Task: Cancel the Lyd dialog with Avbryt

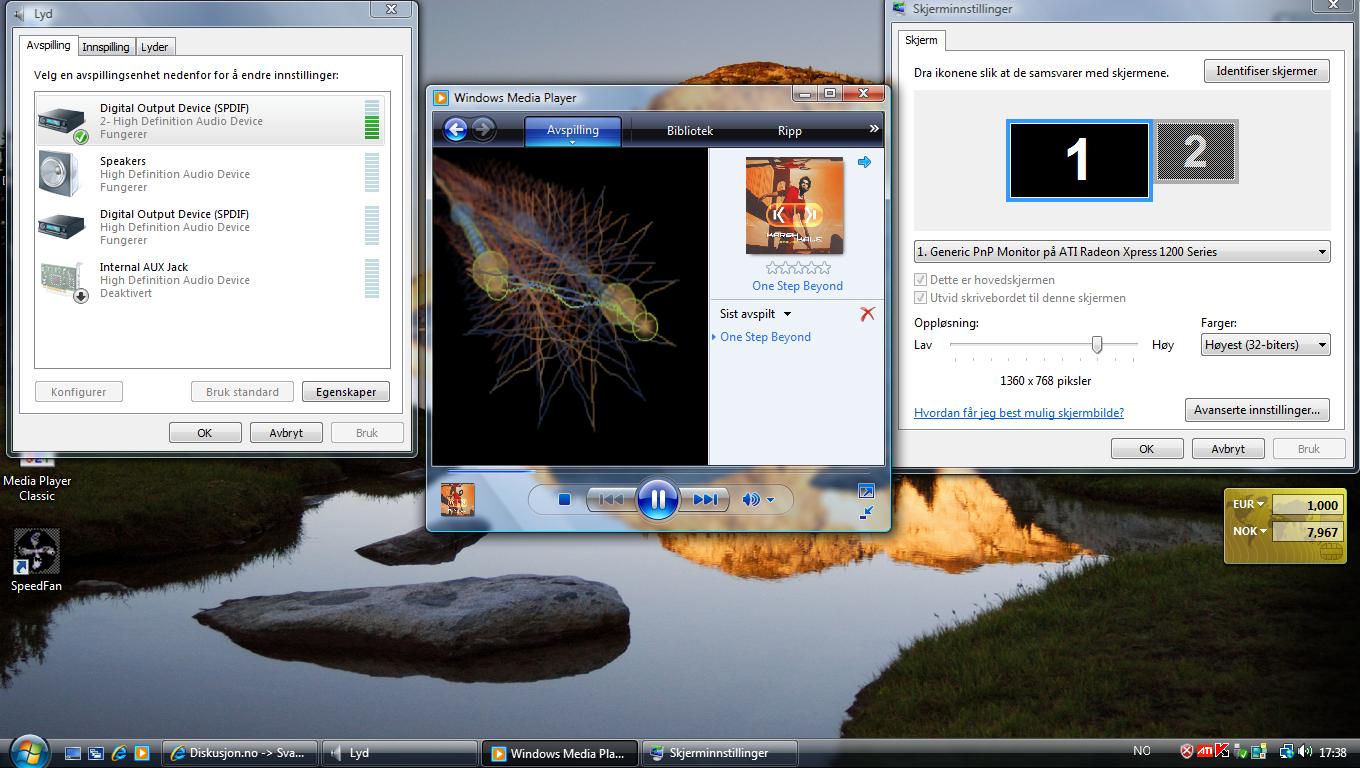Action: pos(286,433)
